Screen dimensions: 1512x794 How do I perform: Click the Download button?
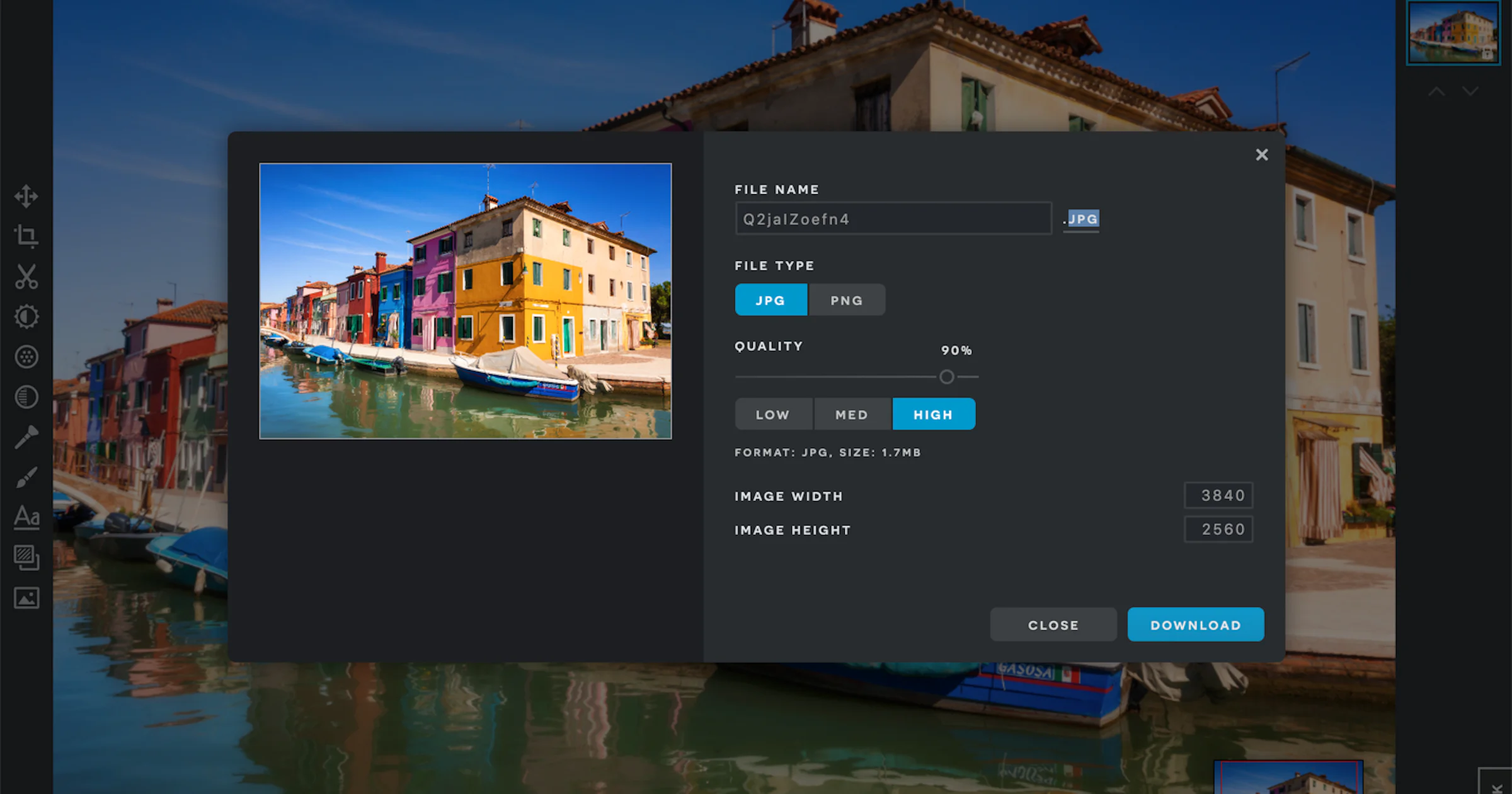point(1195,624)
